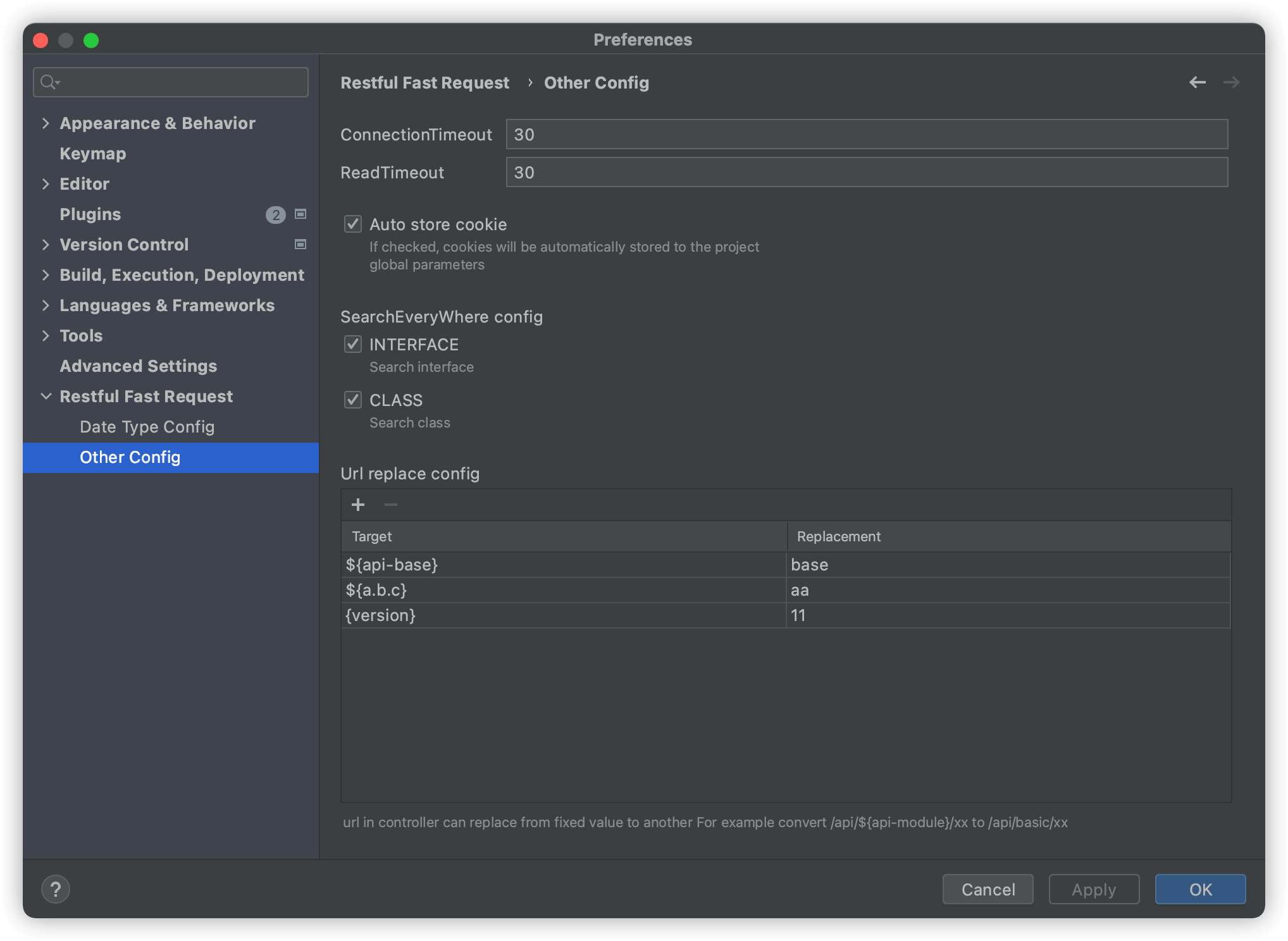The height and width of the screenshot is (941, 1288).
Task: Expand the Appearance & Behavior section
Action: pos(46,123)
